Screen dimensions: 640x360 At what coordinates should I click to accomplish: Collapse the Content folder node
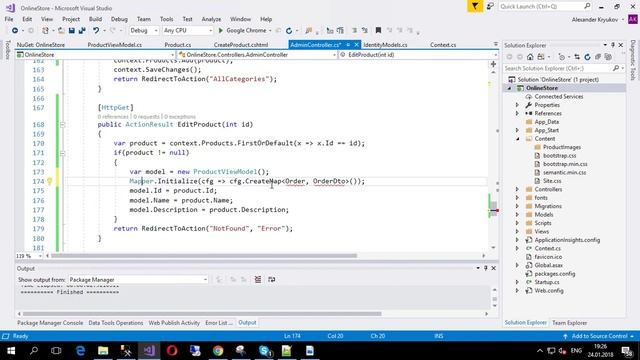coord(517,139)
